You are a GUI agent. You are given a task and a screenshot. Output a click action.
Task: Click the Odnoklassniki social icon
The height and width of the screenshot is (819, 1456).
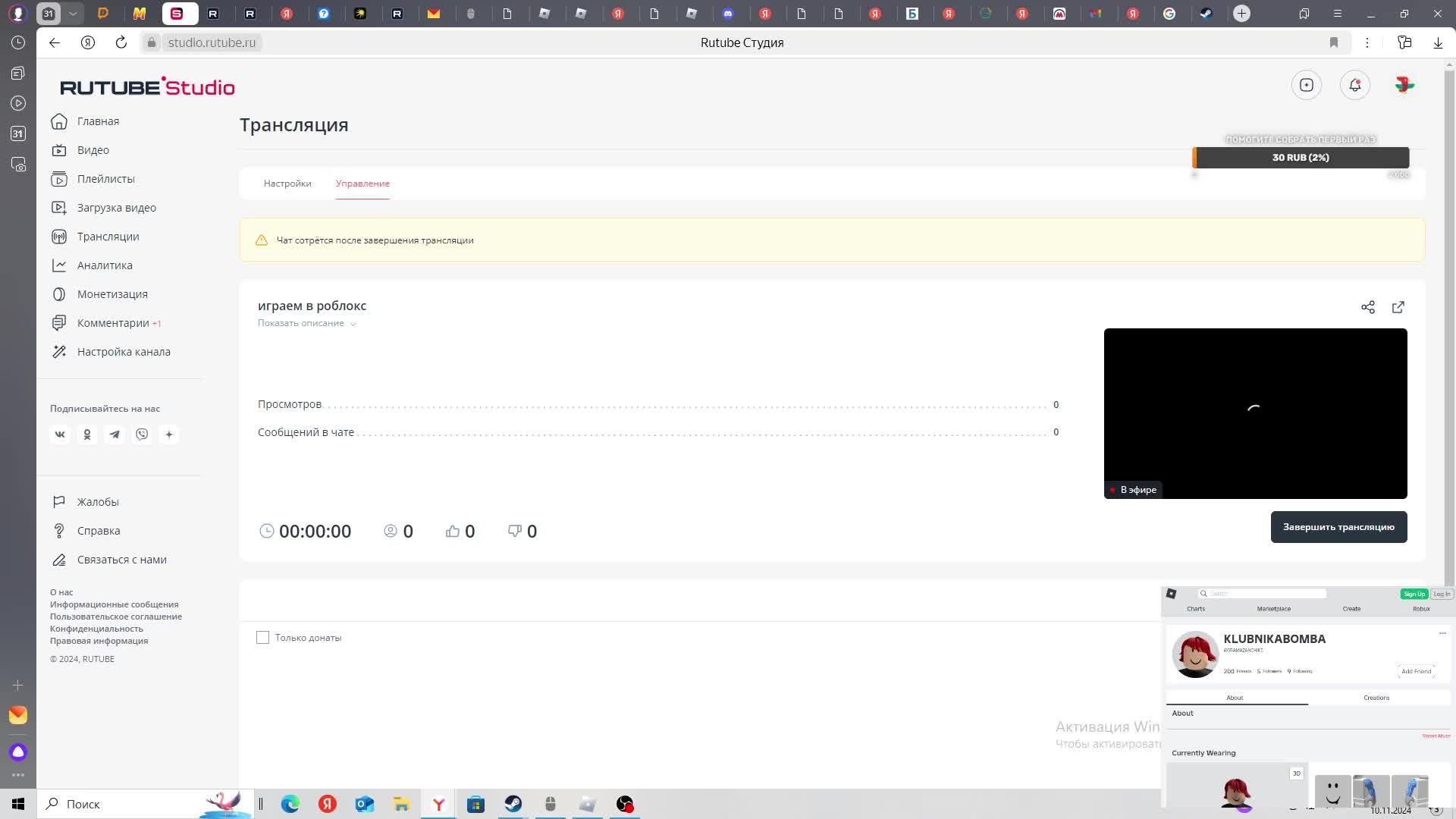coord(87,435)
